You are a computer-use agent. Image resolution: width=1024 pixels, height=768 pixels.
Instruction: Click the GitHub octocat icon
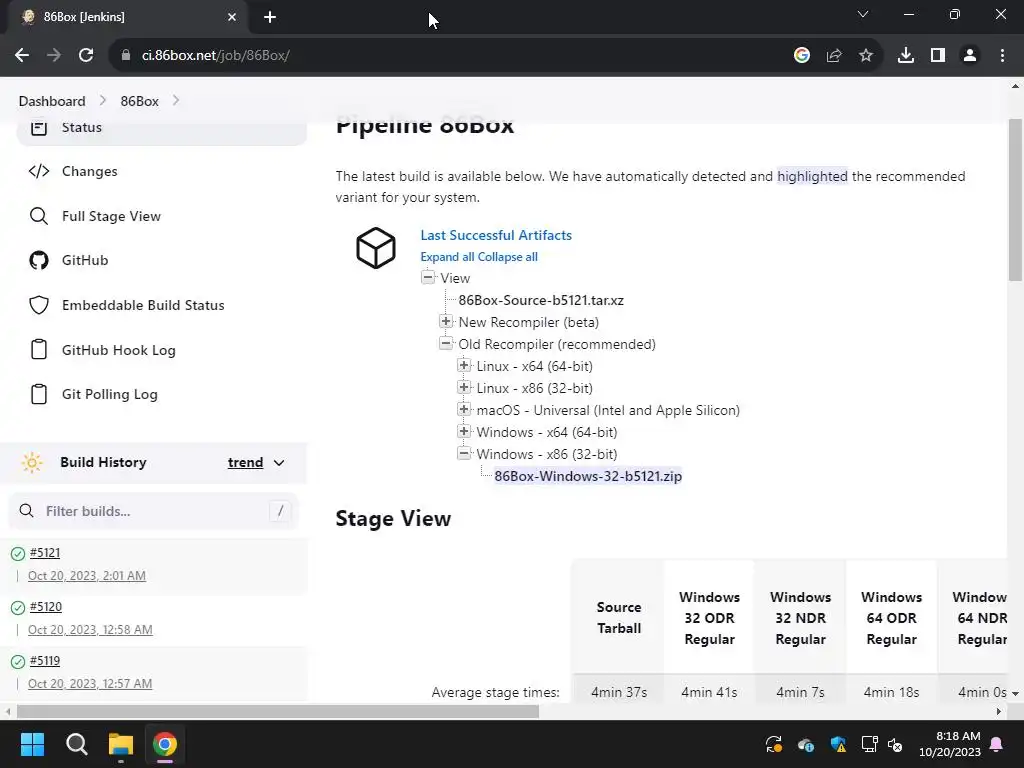[x=39, y=261]
